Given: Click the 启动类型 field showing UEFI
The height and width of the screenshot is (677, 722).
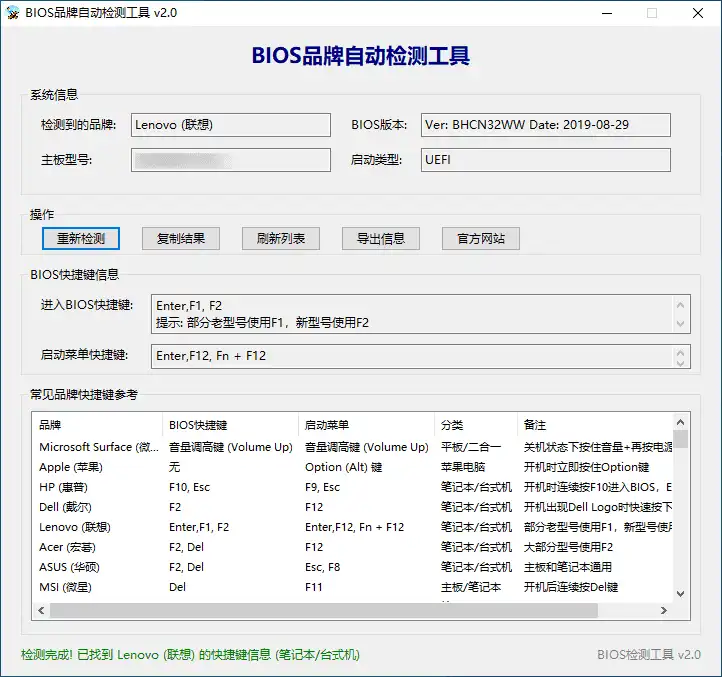Looking at the screenshot, I should point(546,160).
